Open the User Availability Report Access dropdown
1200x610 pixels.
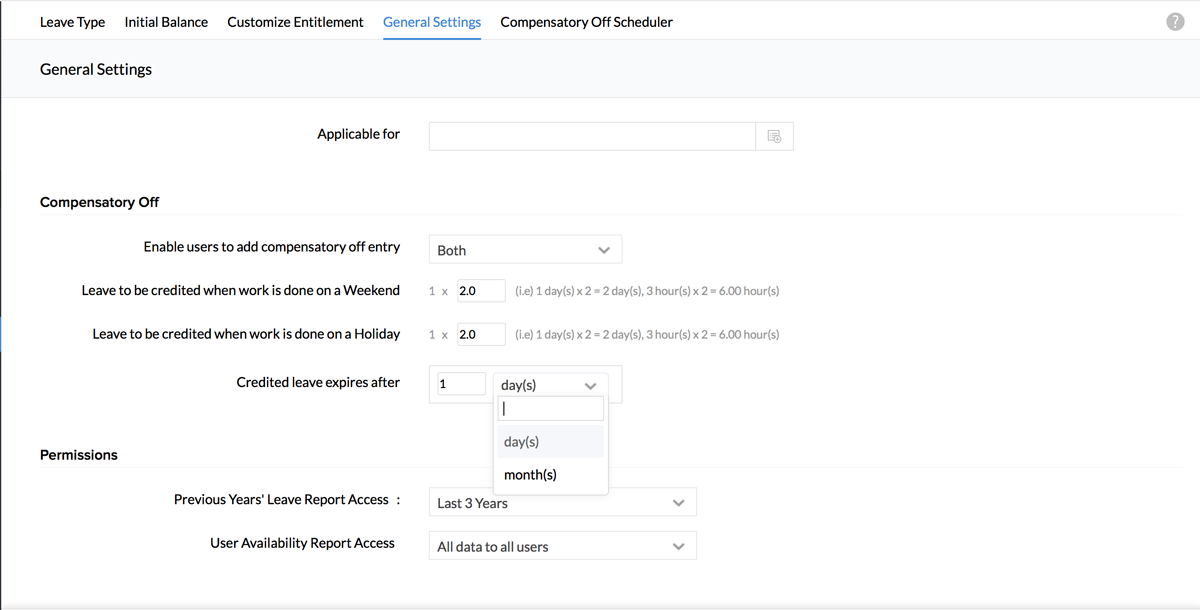coord(562,546)
